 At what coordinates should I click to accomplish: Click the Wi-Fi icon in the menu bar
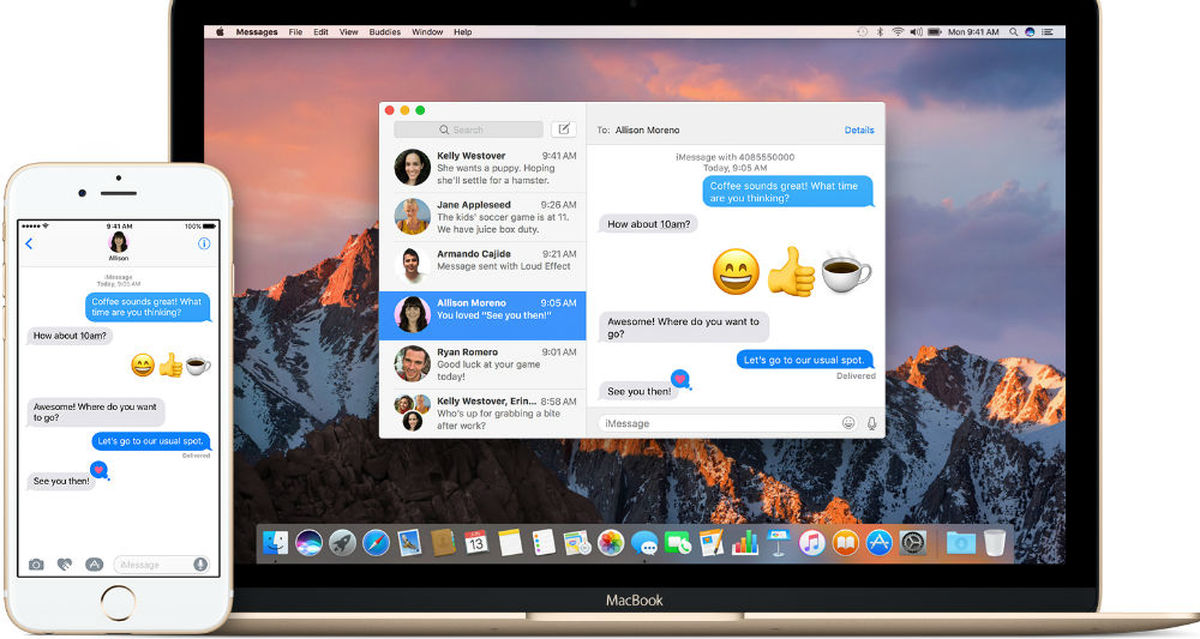(x=897, y=32)
